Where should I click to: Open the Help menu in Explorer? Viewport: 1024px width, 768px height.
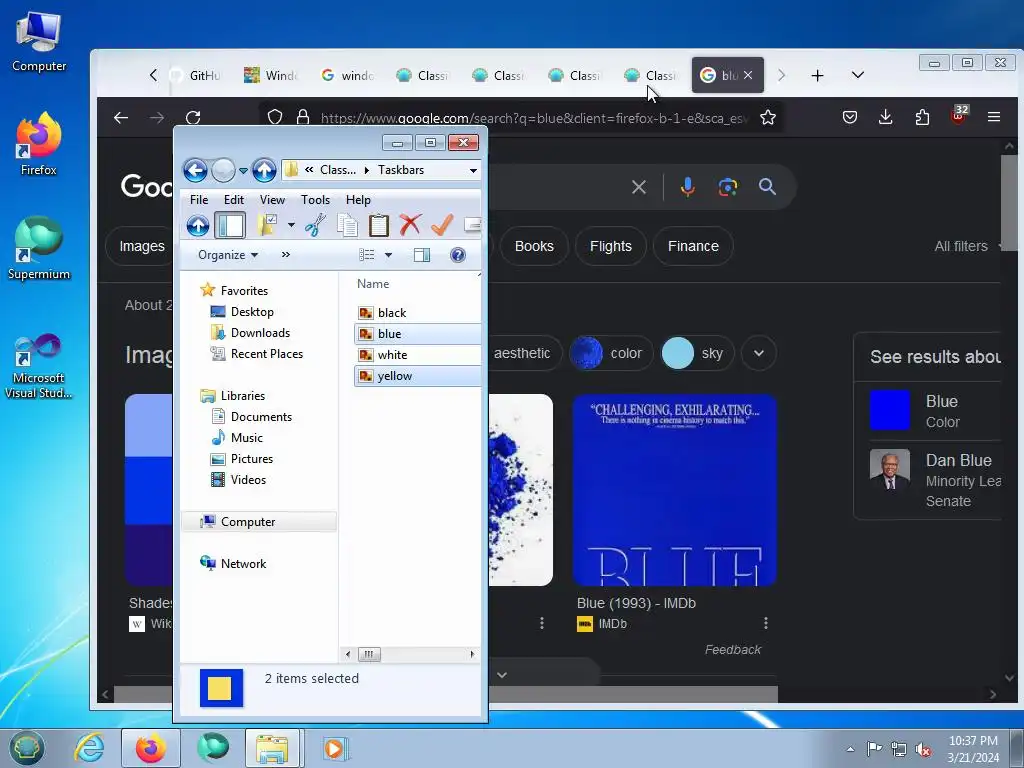[x=359, y=200]
